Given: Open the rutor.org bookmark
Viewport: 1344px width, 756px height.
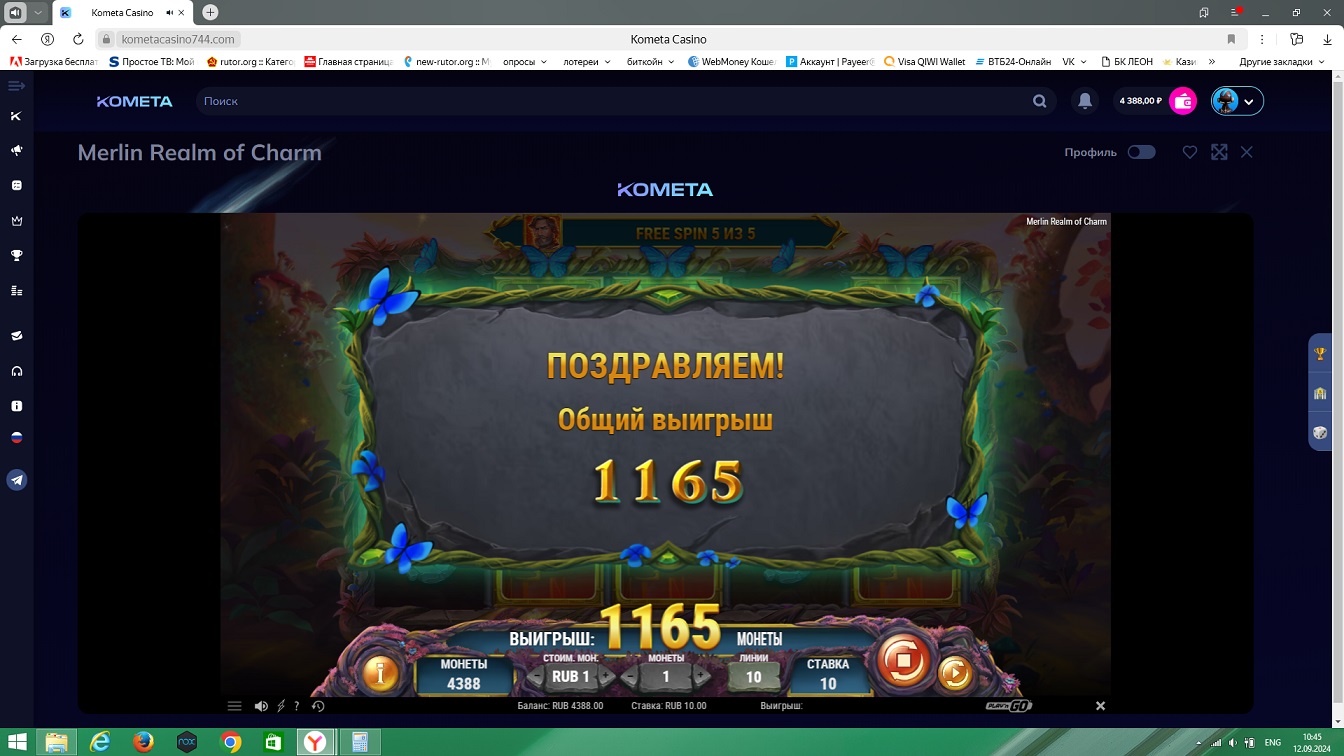Looking at the screenshot, I should pos(250,61).
